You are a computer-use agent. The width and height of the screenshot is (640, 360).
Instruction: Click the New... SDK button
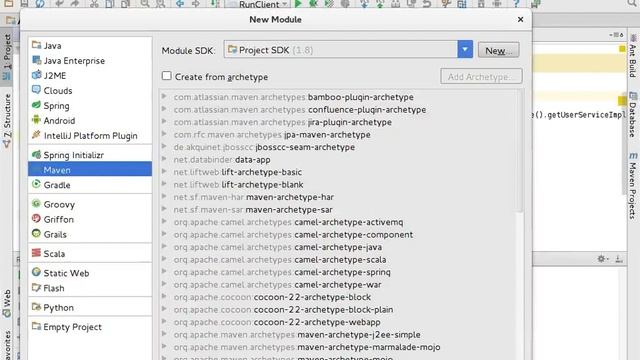[x=498, y=50]
